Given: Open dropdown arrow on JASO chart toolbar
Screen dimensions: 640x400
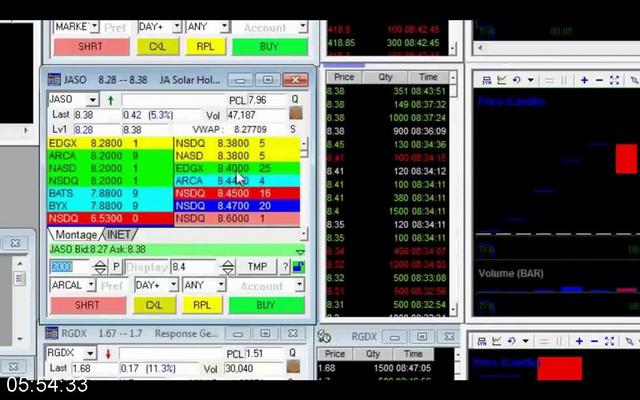Looking at the screenshot, I should [x=531, y=80].
